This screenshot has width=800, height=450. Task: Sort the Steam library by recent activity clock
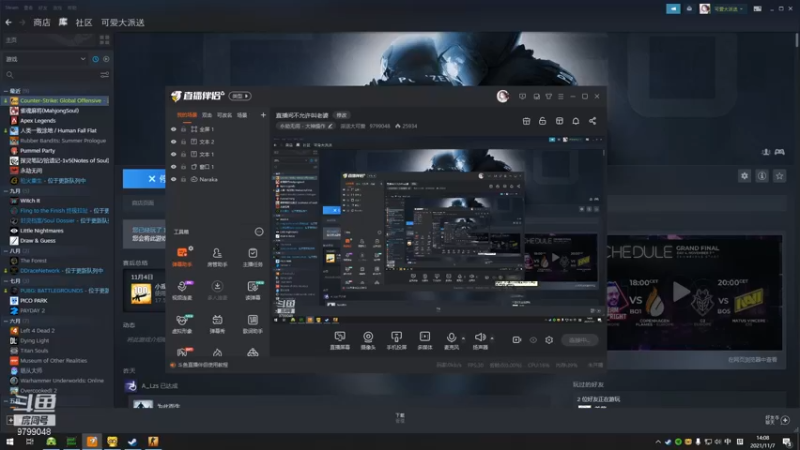click(95, 59)
